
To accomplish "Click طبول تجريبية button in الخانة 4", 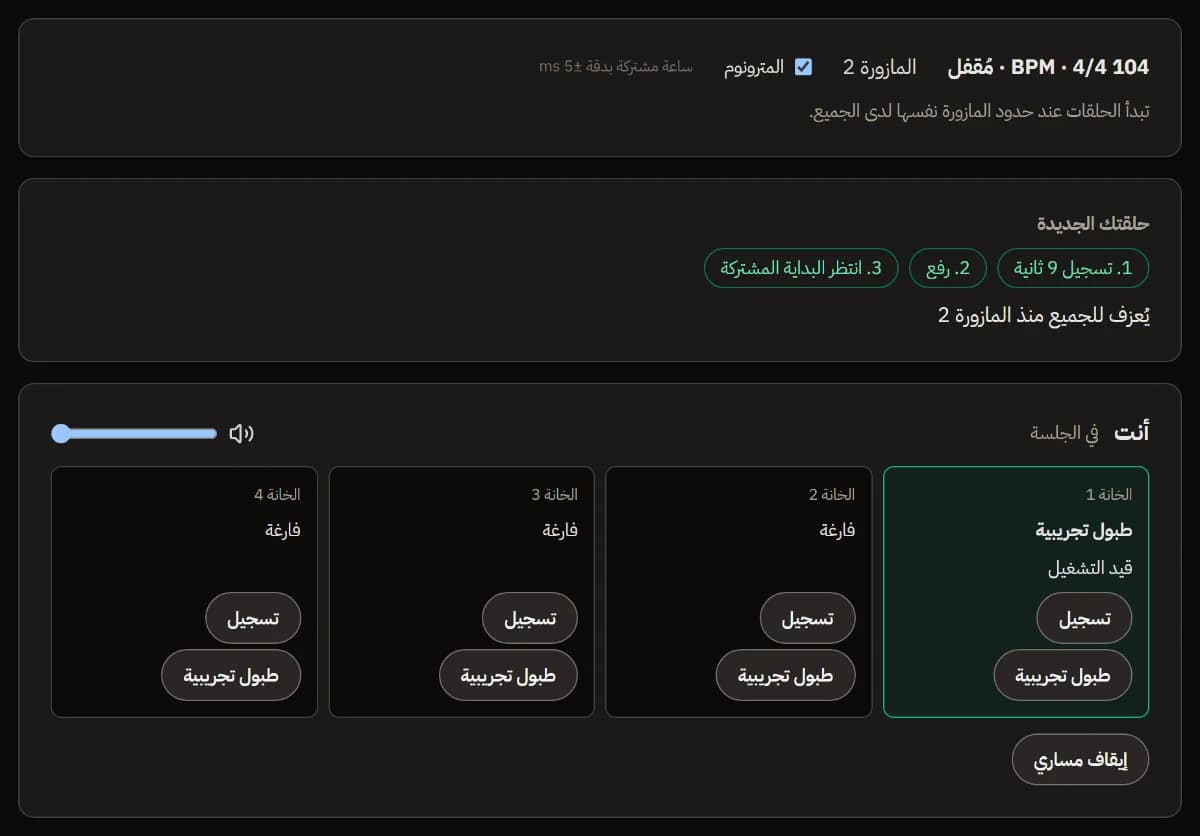I will click(231, 676).
